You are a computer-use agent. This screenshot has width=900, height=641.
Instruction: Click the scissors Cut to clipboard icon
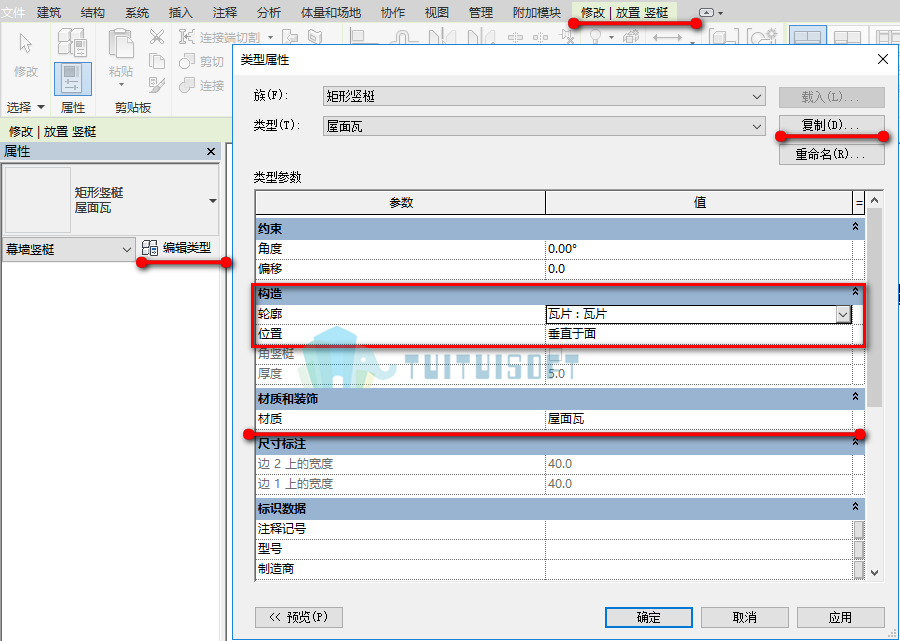click(x=157, y=37)
